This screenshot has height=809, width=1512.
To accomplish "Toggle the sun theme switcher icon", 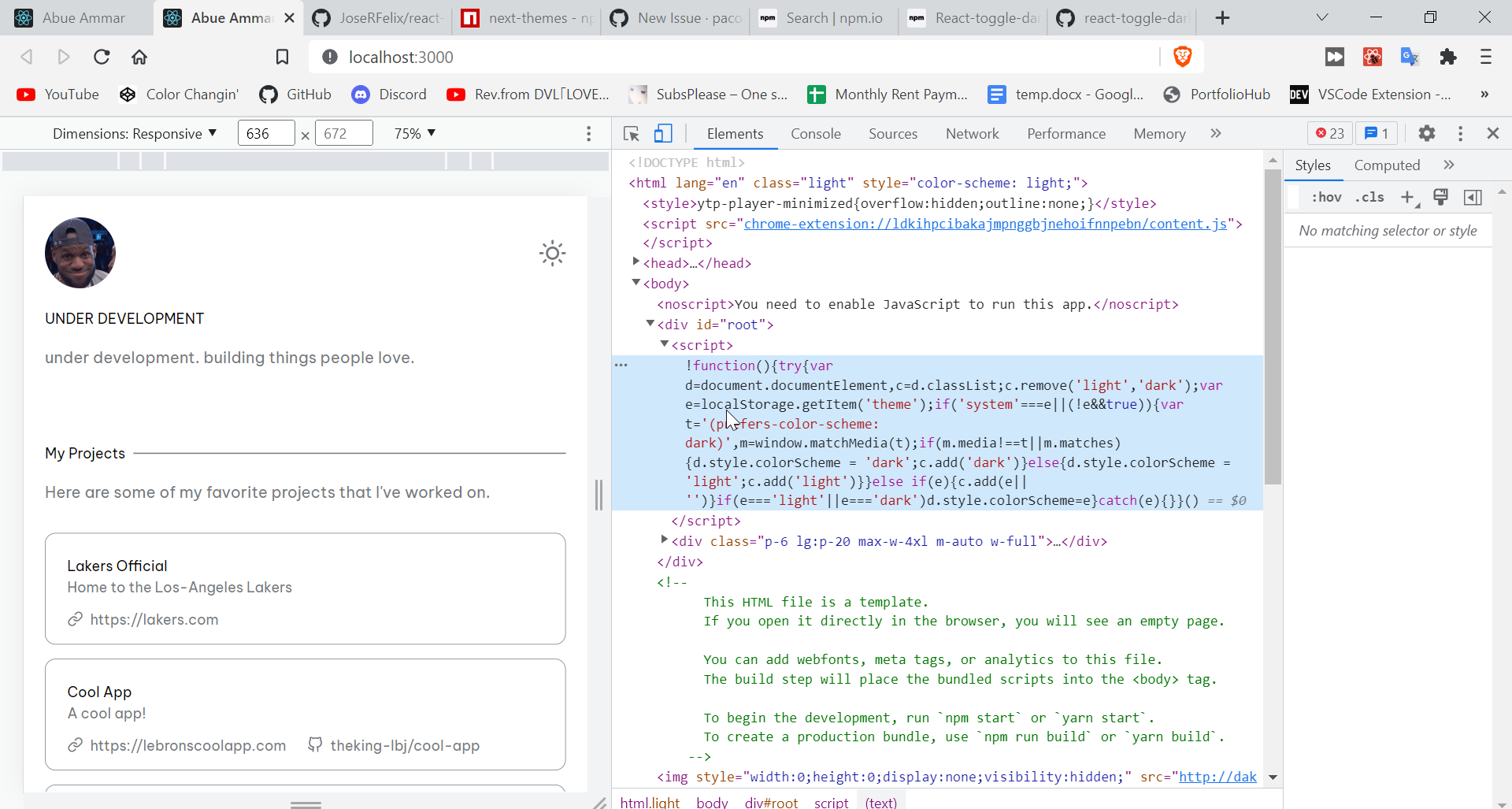I will coord(552,254).
